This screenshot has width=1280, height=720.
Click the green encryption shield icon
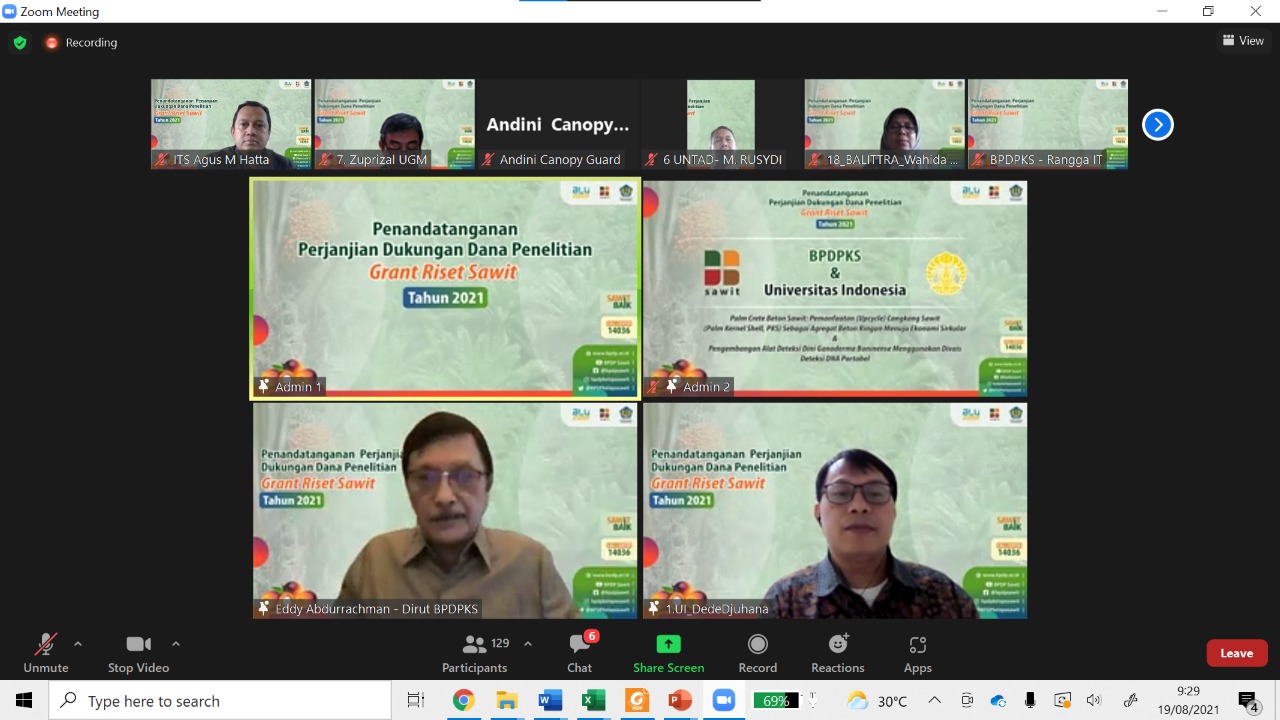pyautogui.click(x=19, y=43)
